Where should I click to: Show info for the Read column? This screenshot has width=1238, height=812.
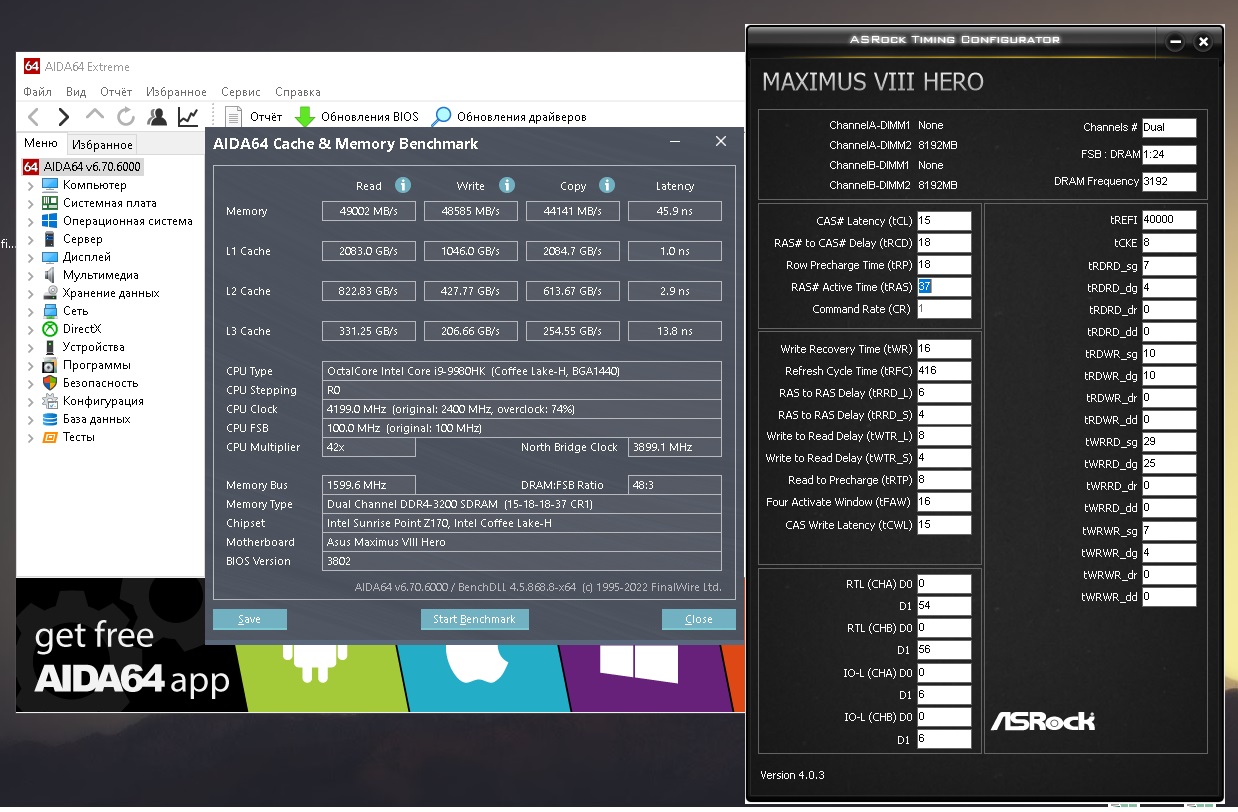[403, 185]
